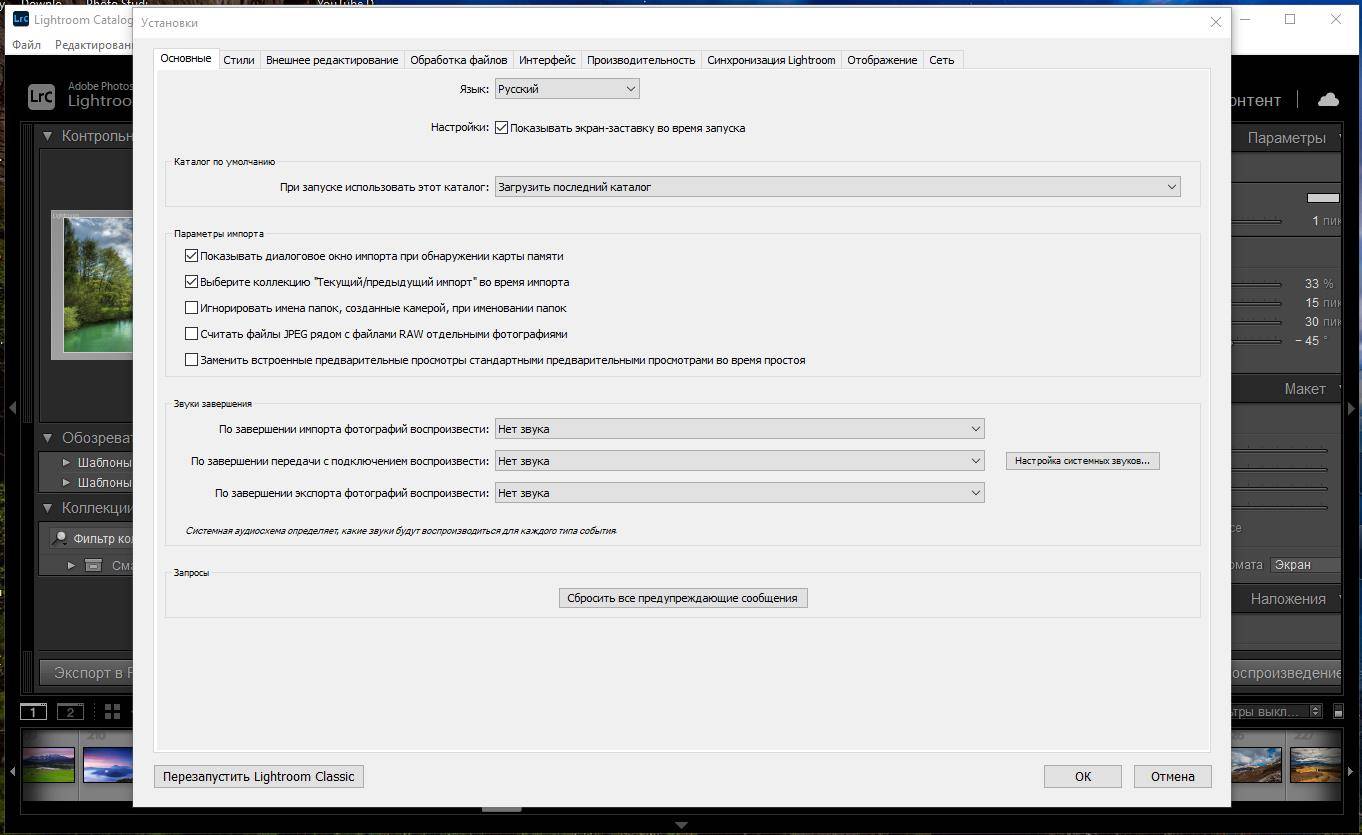
Task: Switch to the Обработка файлов tab
Action: click(x=459, y=60)
